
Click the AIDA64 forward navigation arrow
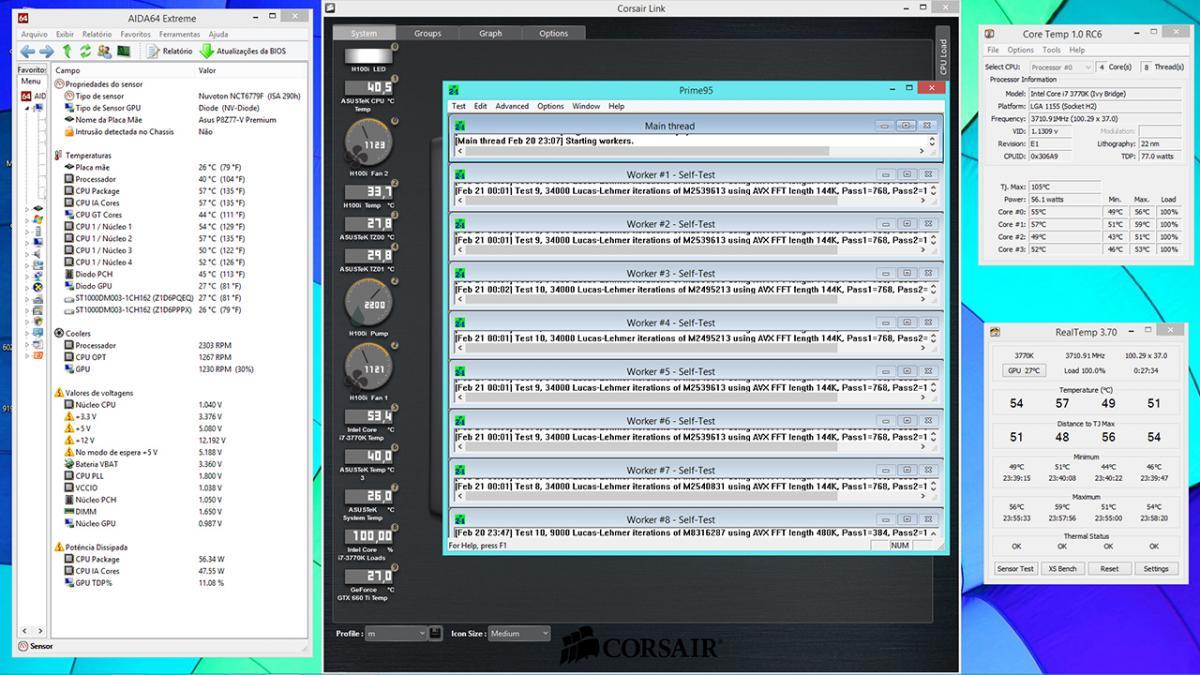pos(46,51)
